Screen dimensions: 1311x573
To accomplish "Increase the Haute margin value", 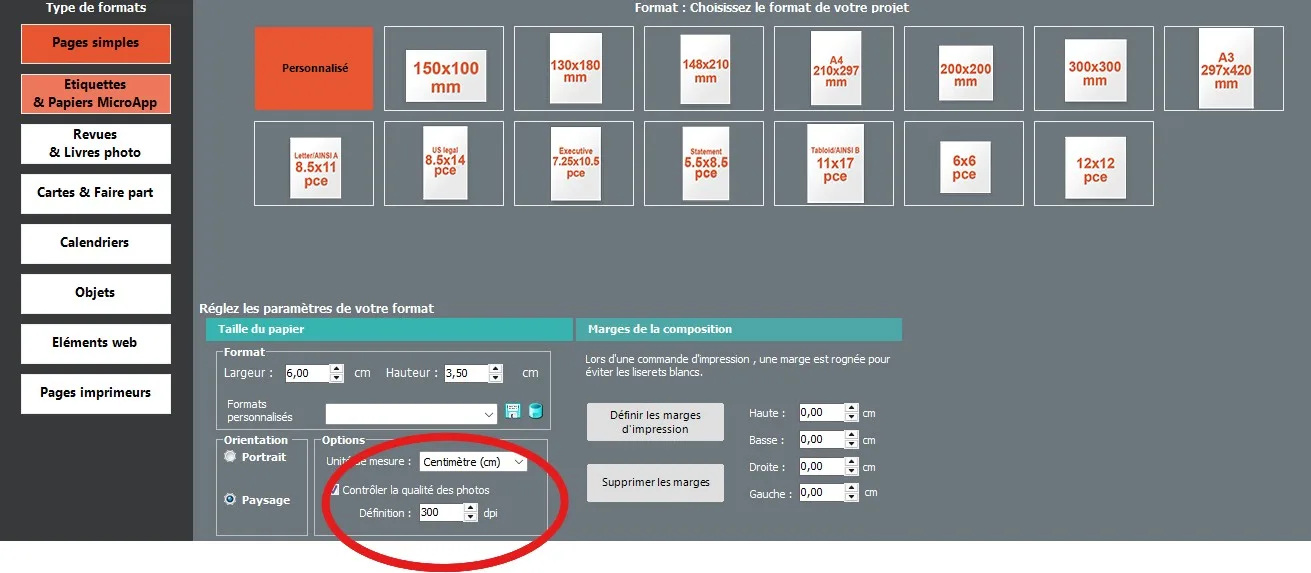I will [x=851, y=408].
